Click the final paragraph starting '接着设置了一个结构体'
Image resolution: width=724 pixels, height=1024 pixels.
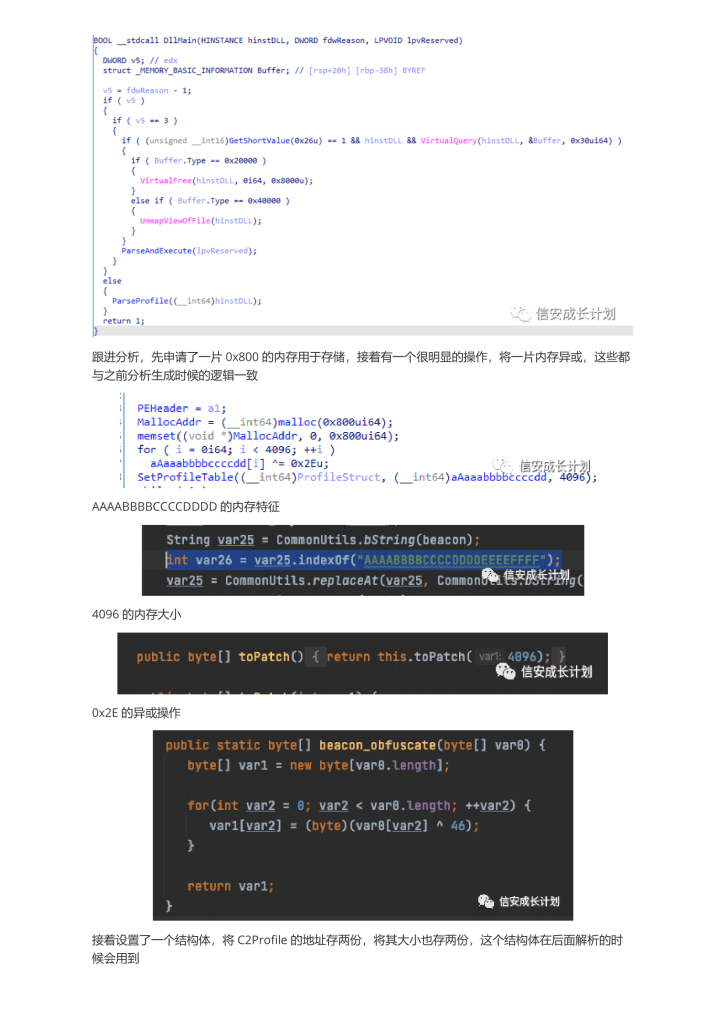357,949
